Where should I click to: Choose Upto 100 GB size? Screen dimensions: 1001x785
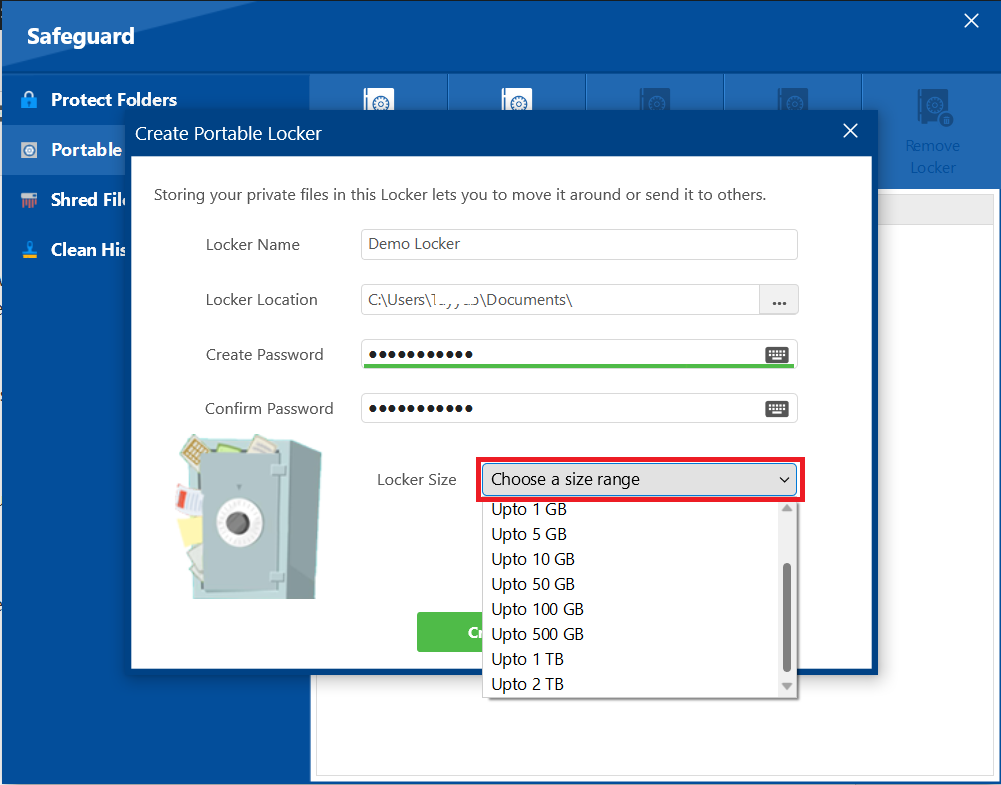(x=632, y=609)
